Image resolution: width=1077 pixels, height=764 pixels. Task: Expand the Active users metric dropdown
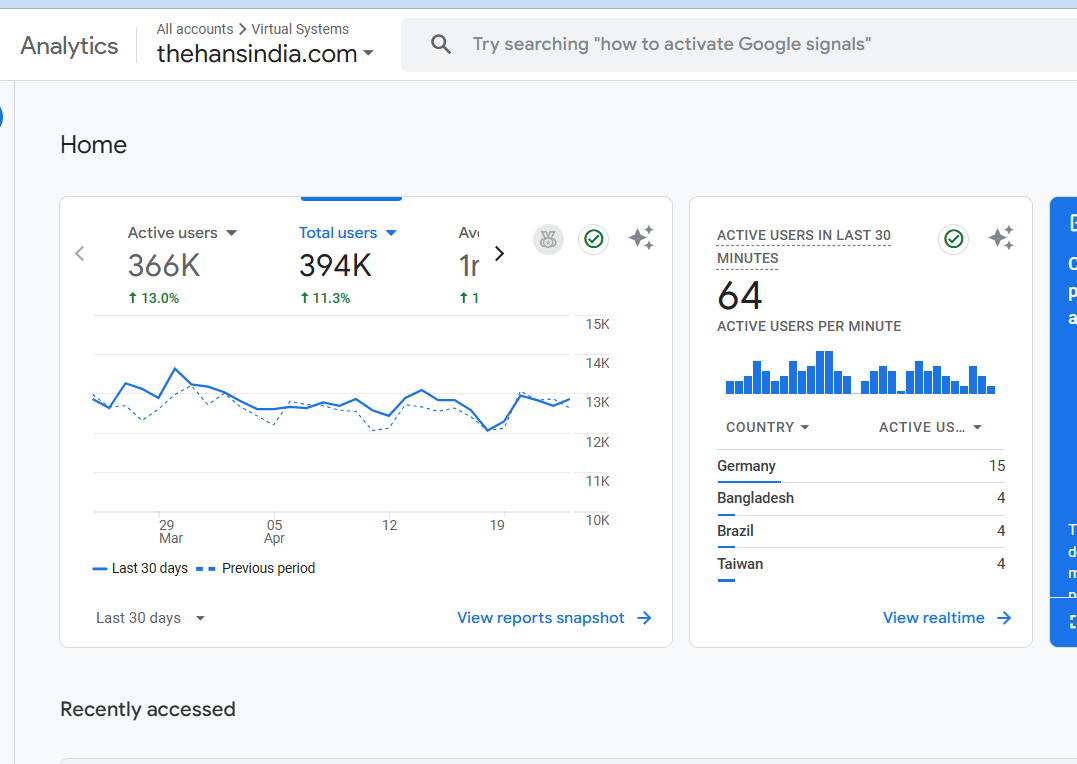[x=232, y=233]
